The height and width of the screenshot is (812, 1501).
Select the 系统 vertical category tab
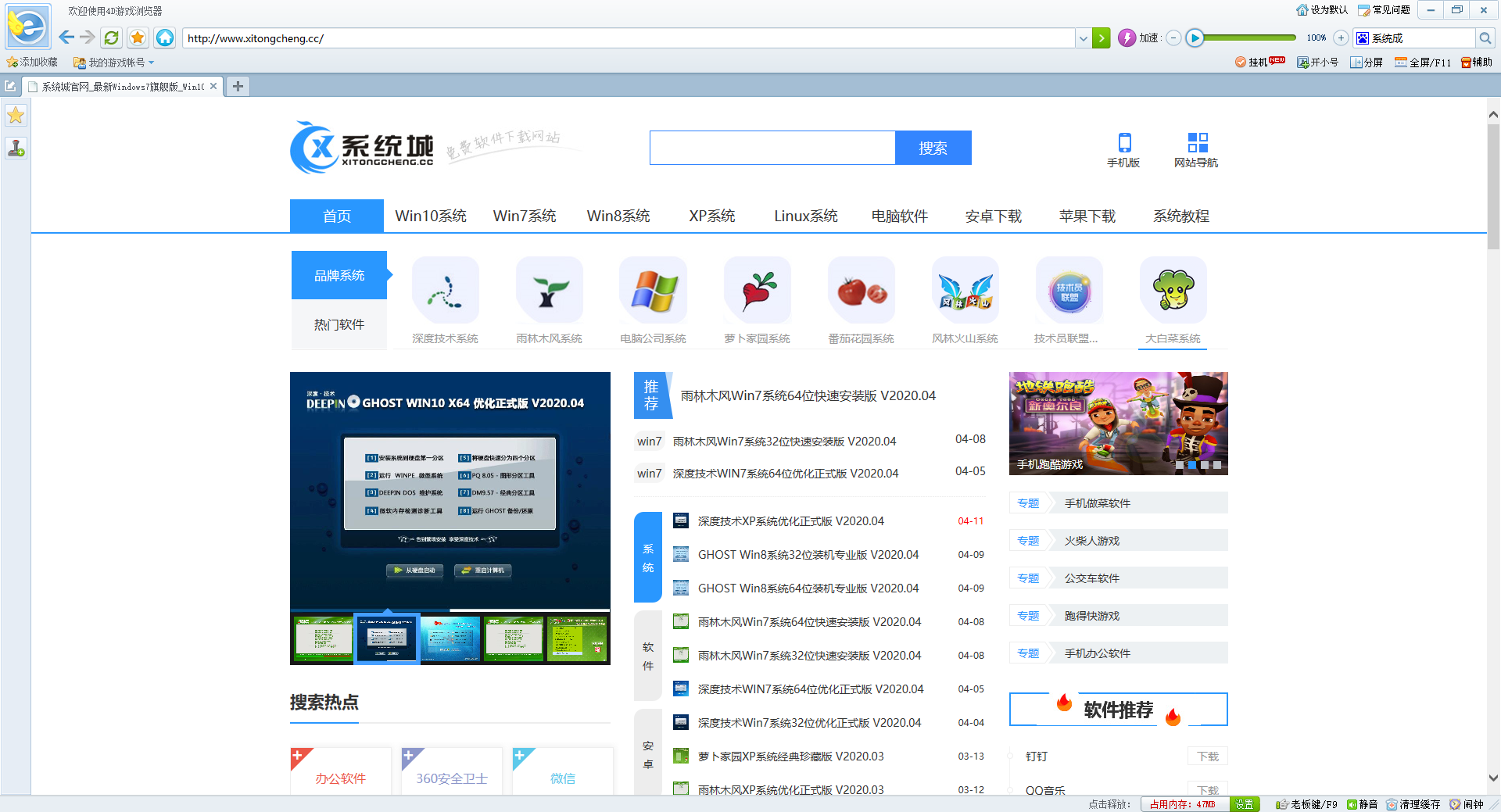pos(648,557)
